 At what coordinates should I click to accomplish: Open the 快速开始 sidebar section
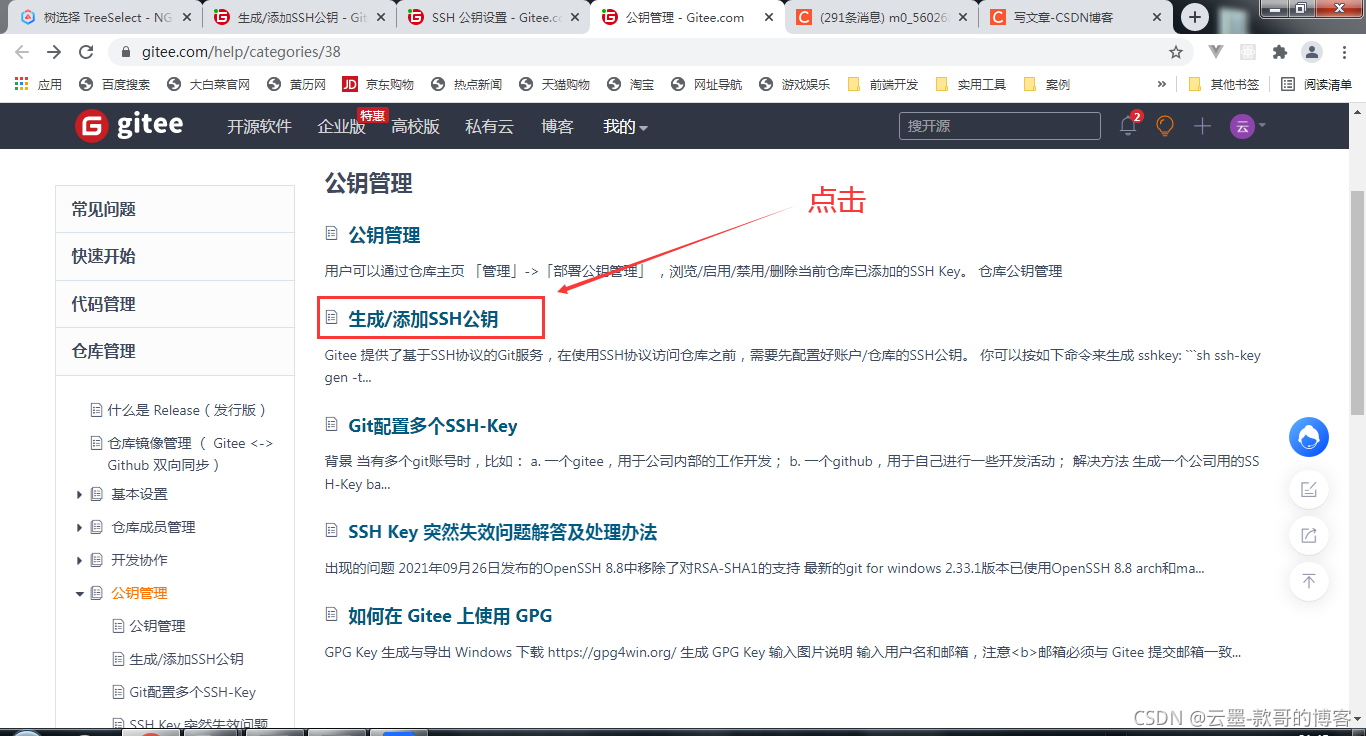pos(175,256)
